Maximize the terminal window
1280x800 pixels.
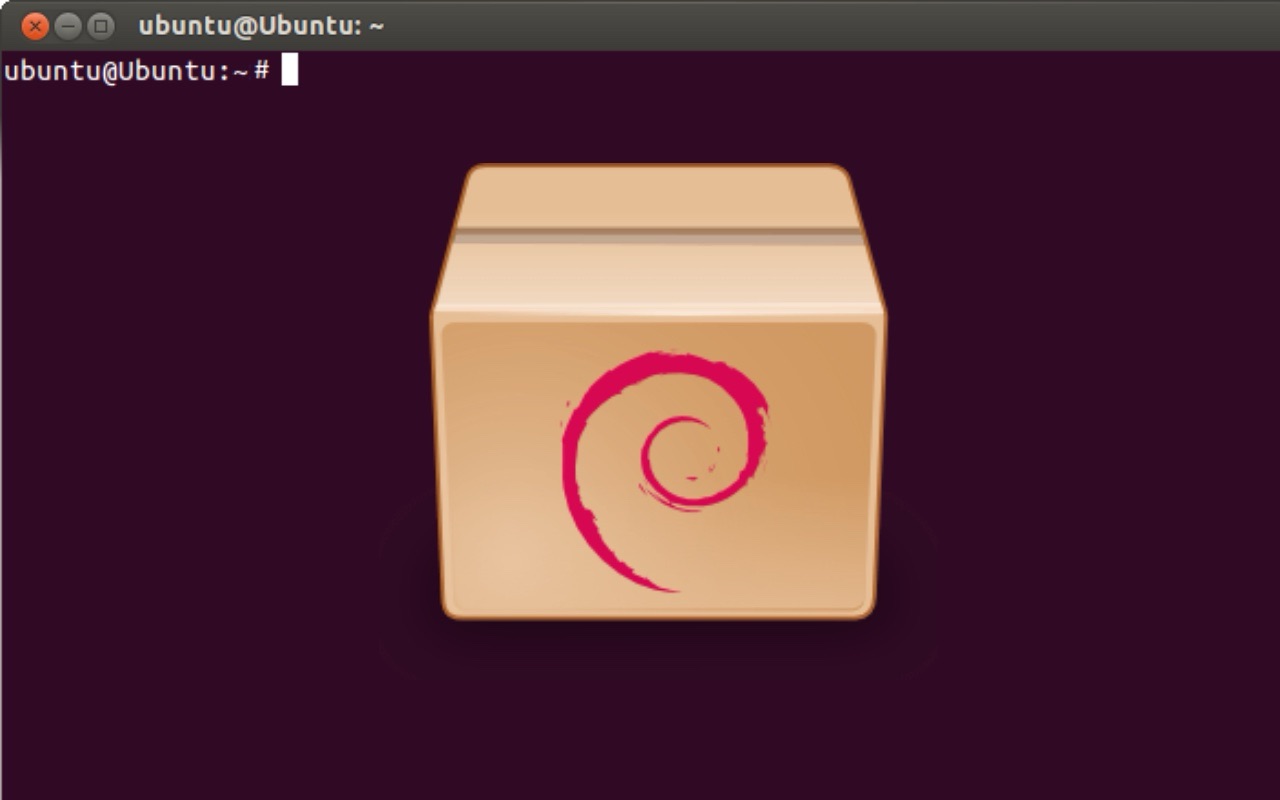(x=100, y=27)
